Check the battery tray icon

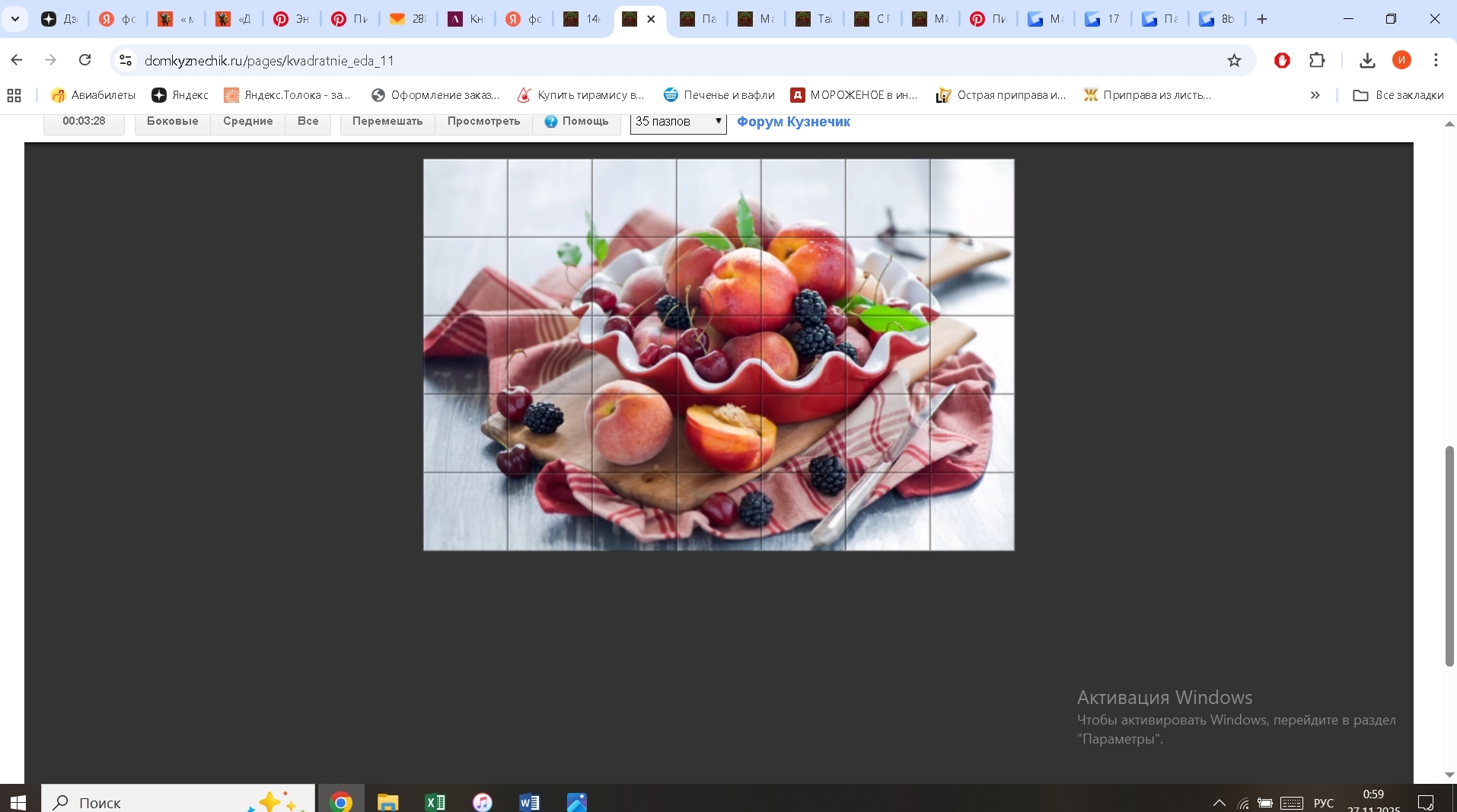pos(1265,803)
